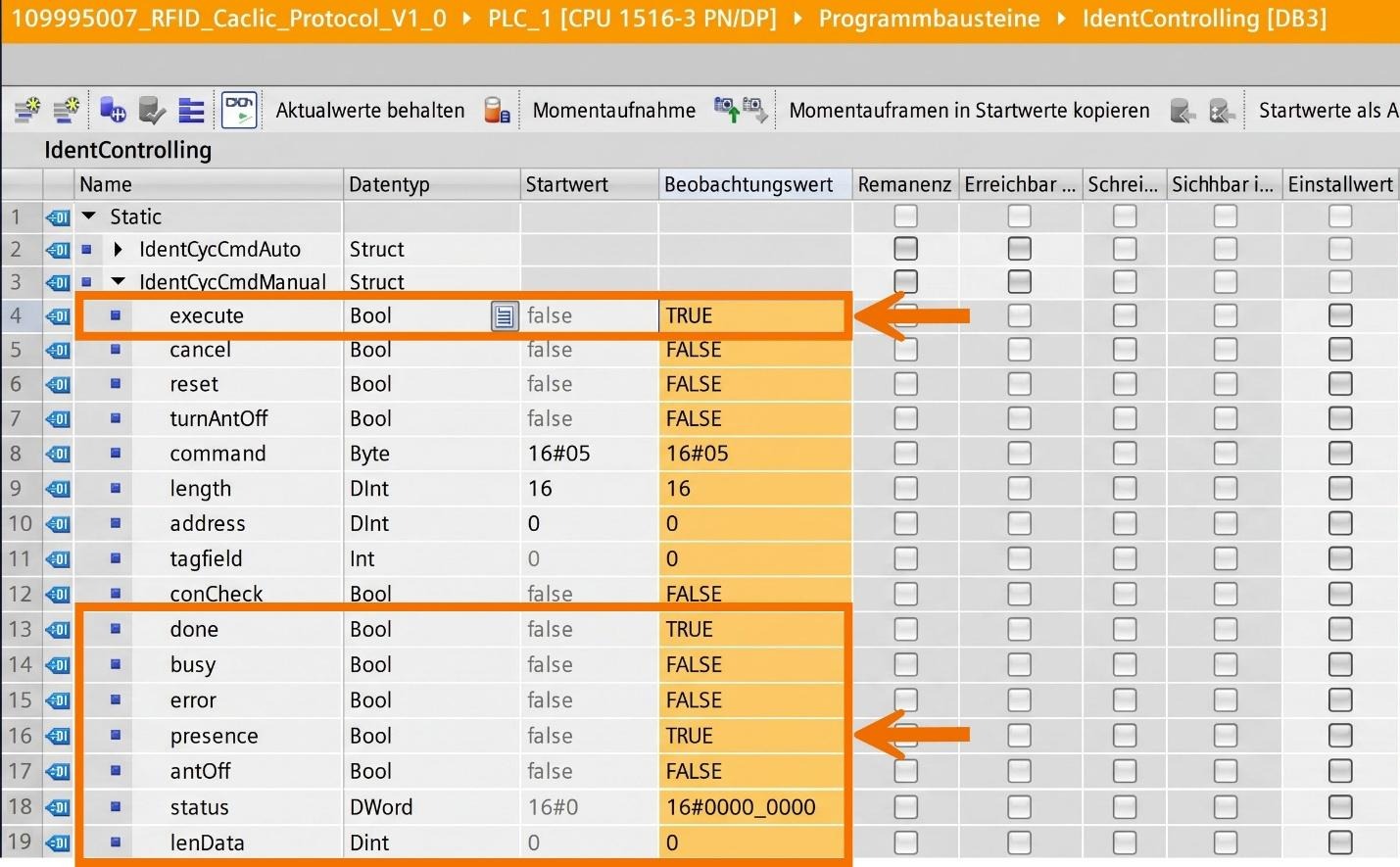
Task: Click the tag icon of the tagfield row
Action: coord(58,558)
